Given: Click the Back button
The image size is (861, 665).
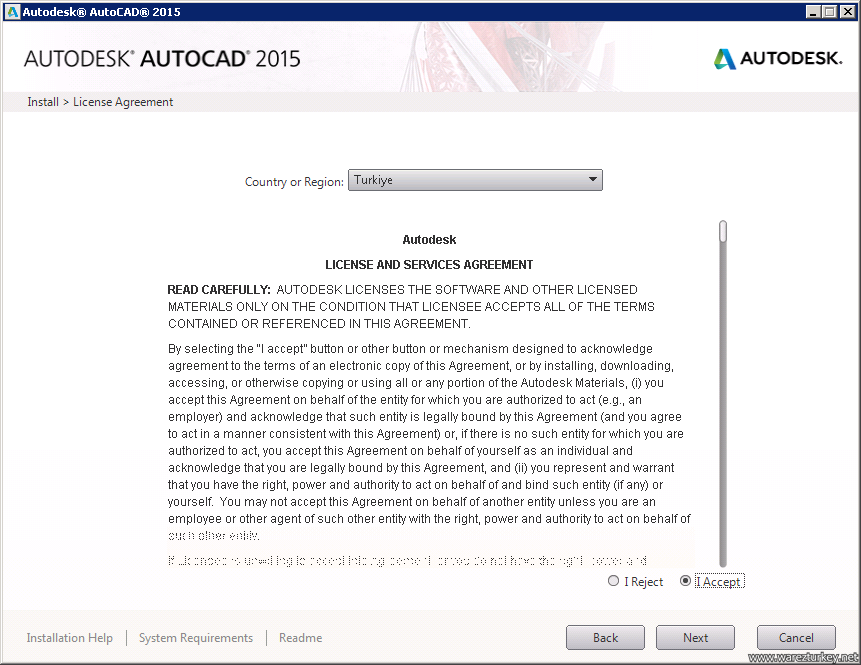Looking at the screenshot, I should pos(605,638).
